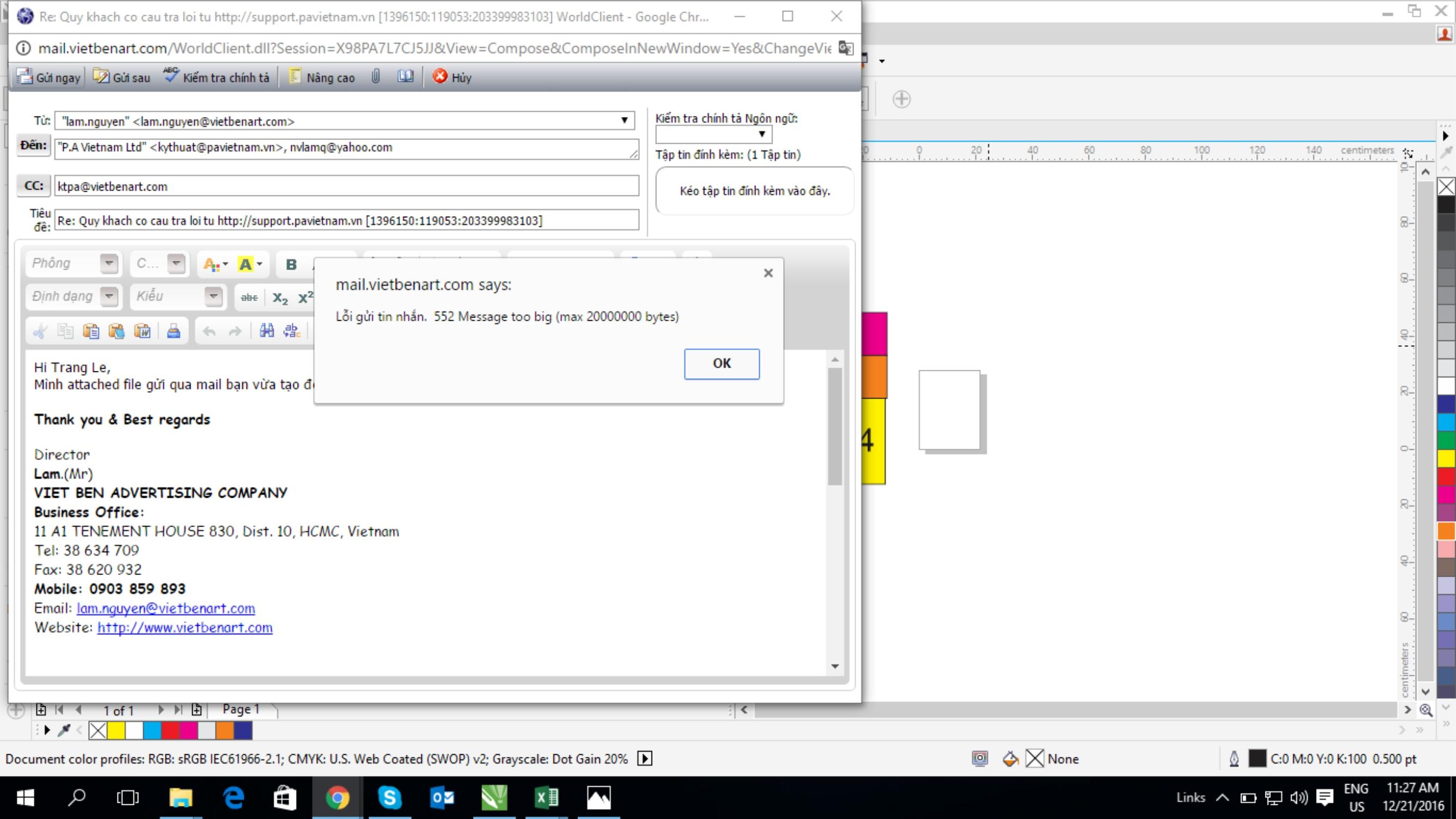This screenshot has height=819, width=1456.
Task: Click paste as plain text icon
Action: 116,332
